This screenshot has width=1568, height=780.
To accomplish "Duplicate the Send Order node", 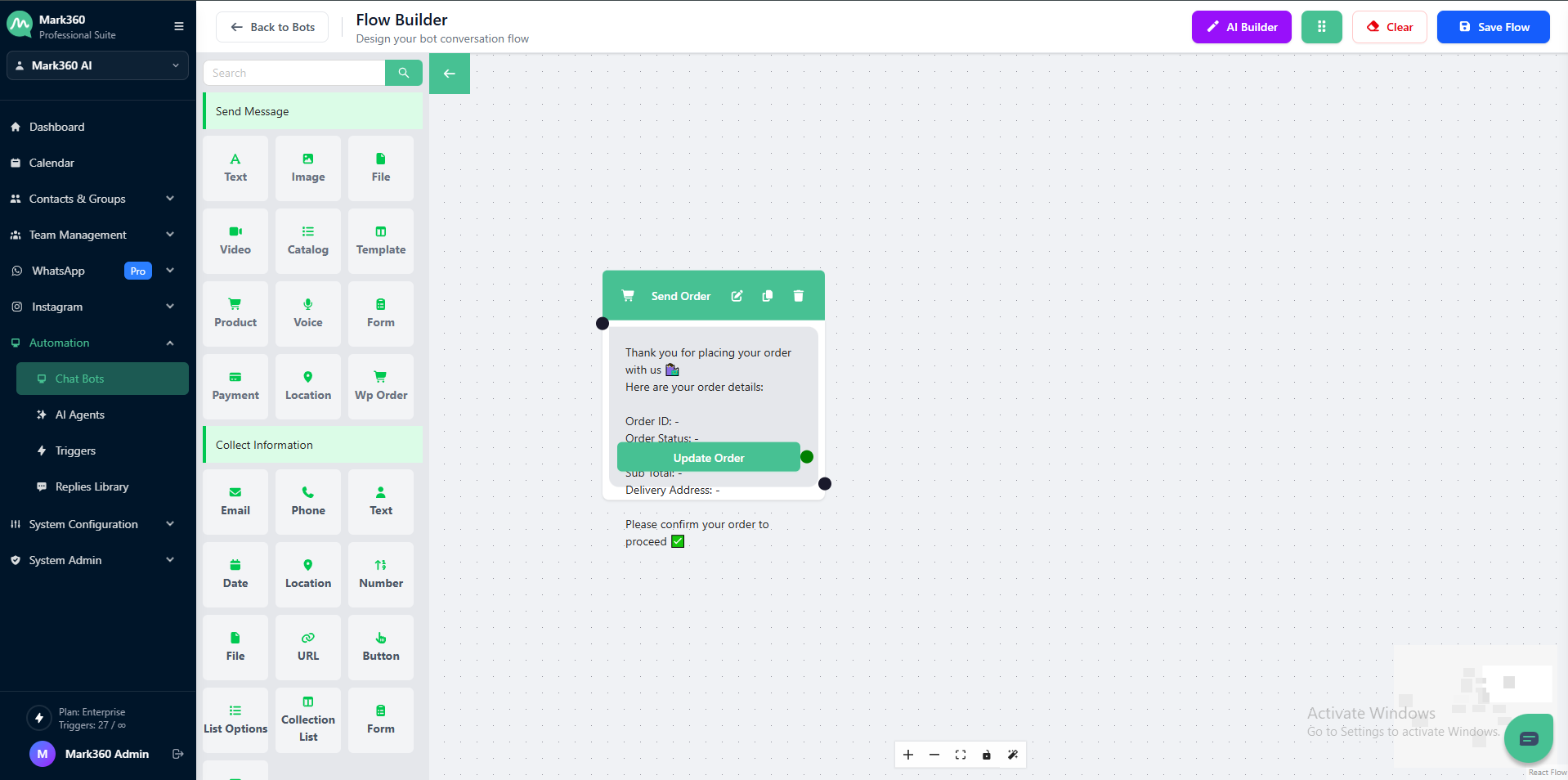I will click(767, 296).
